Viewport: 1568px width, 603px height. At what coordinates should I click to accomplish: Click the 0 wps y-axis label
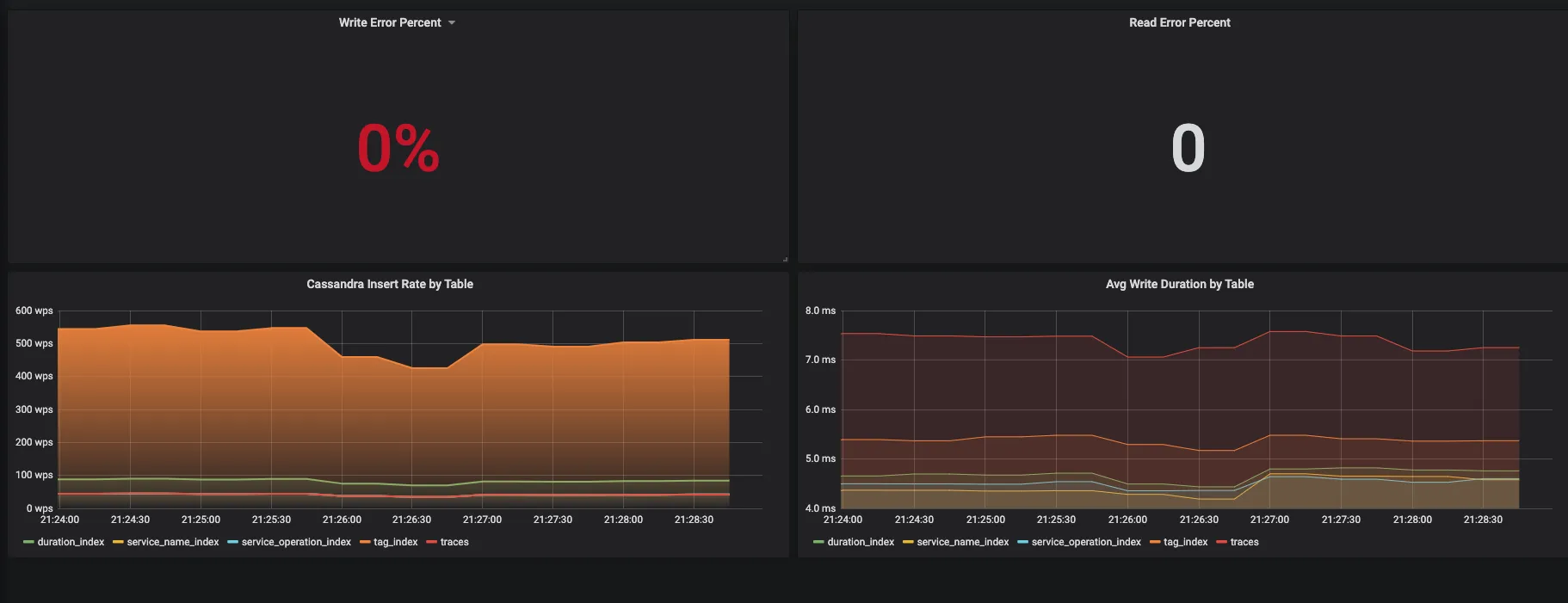click(x=40, y=508)
